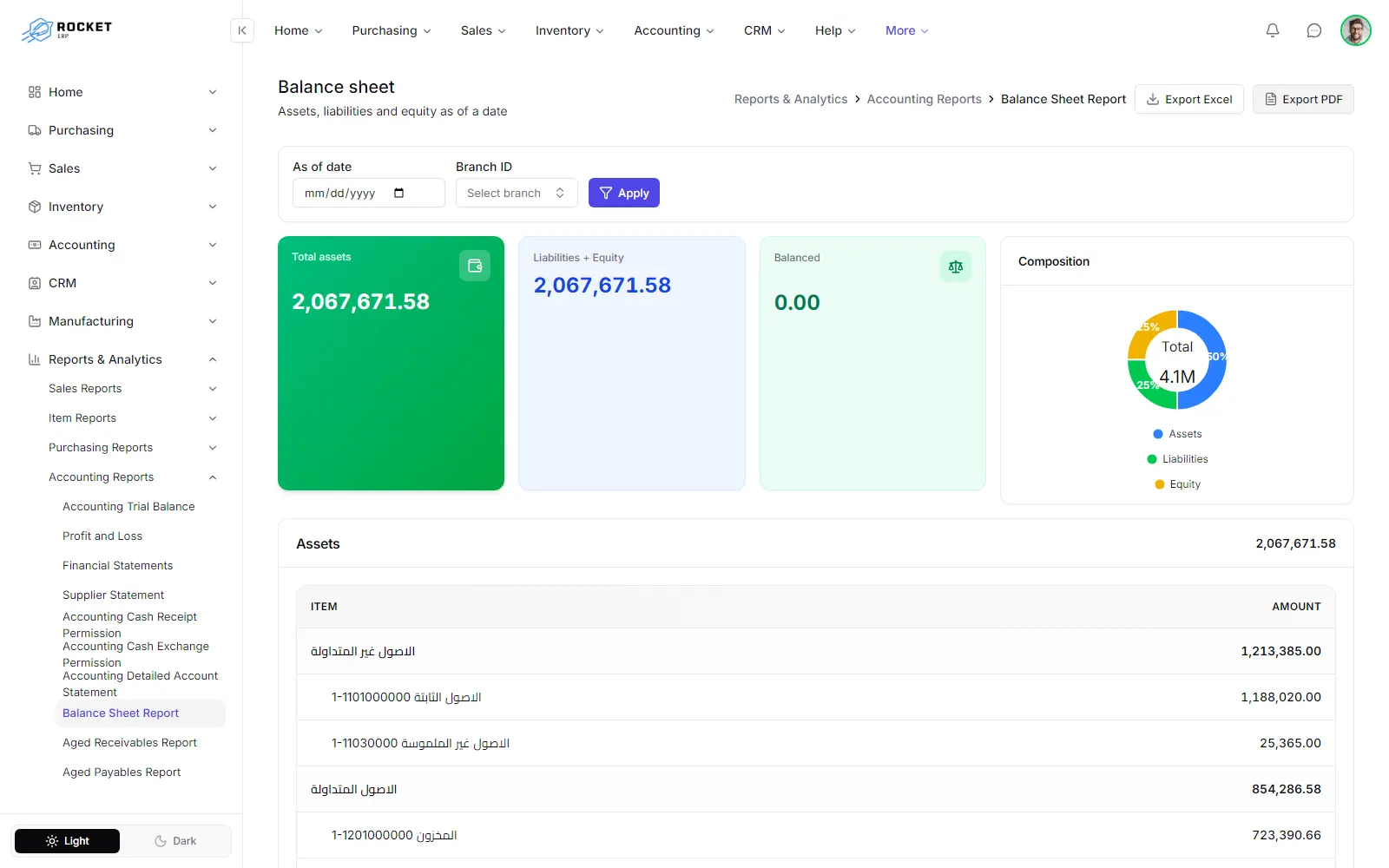Viewport: 1389px width, 868px height.
Task: Open the Select branch dropdown
Action: coord(517,193)
